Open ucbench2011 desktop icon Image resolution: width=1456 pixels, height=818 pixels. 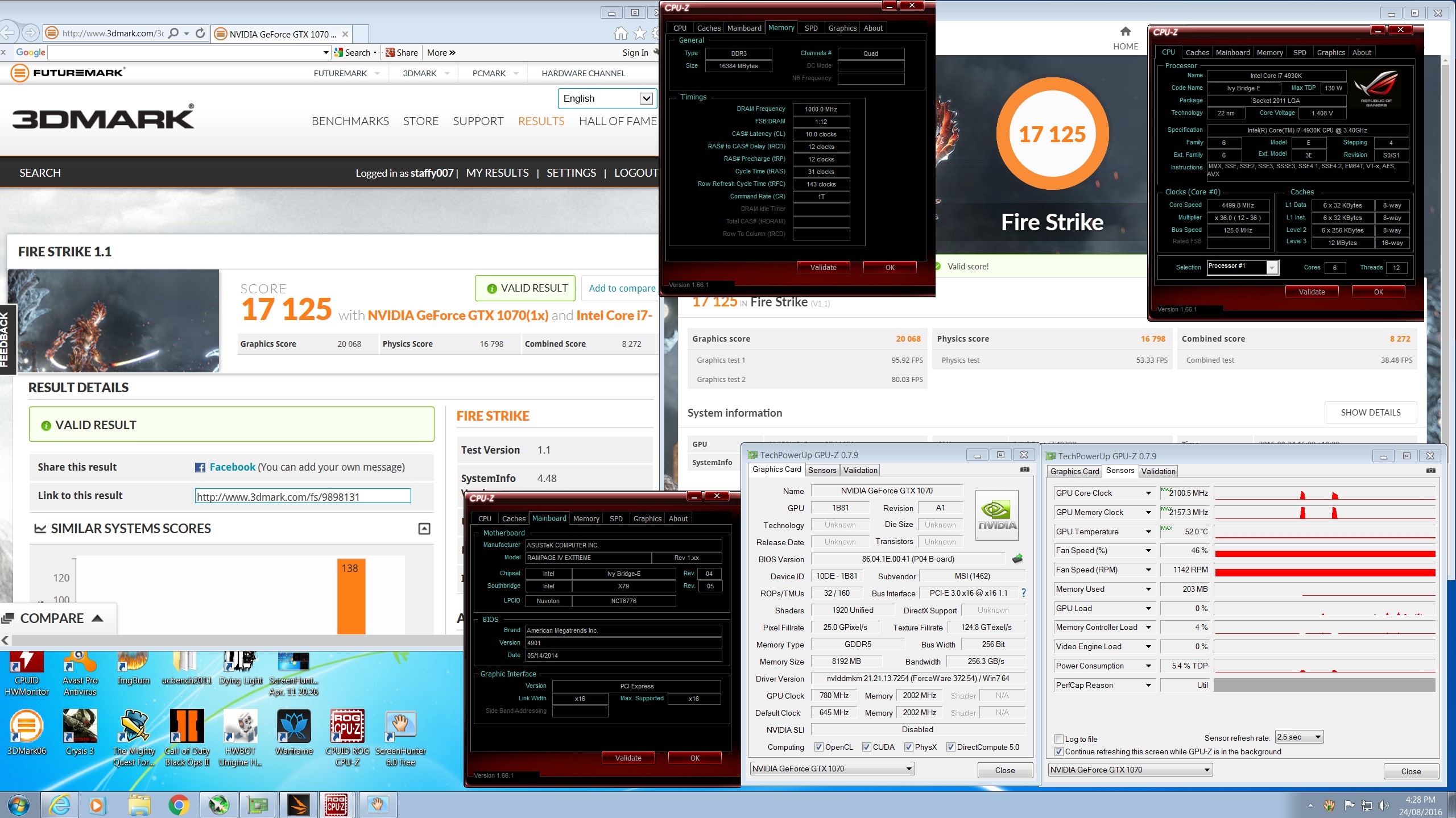[x=187, y=669]
